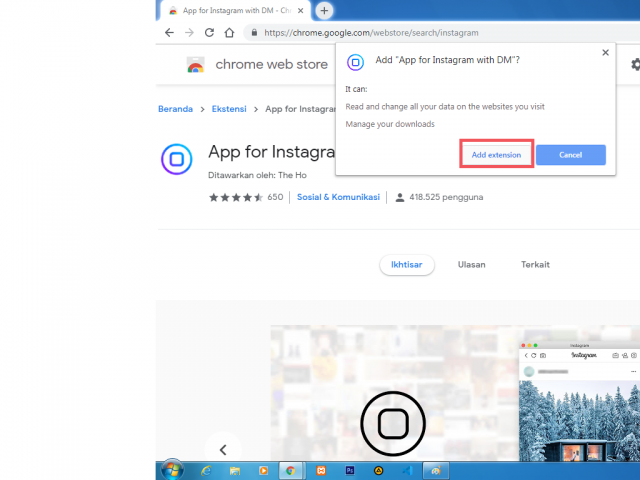The height and width of the screenshot is (480, 640).
Task: Click the chrome web store logo
Action: [196, 64]
